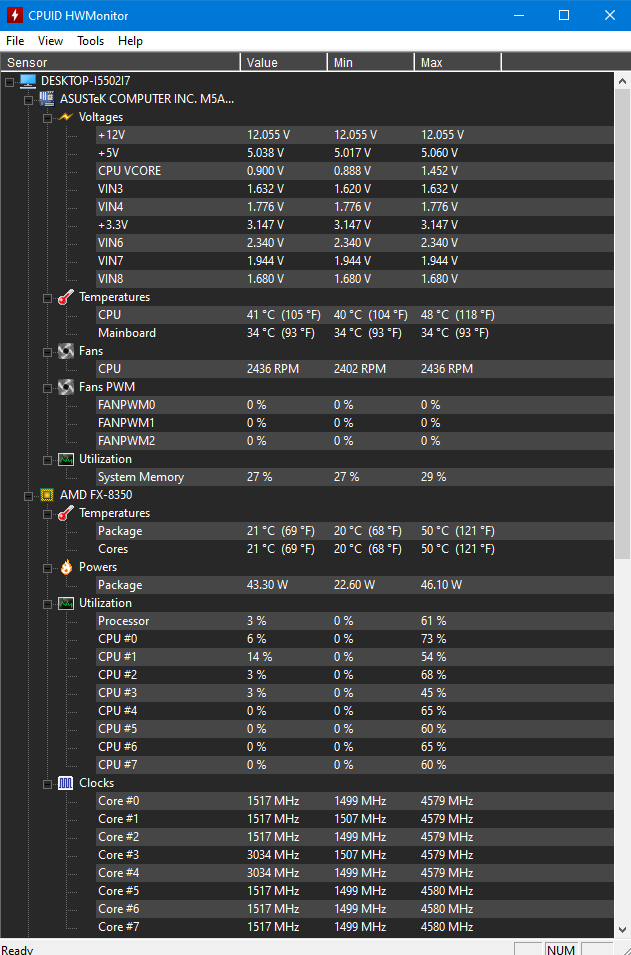Image resolution: width=631 pixels, height=955 pixels.
Task: Click the Fans PWM fan icon
Action: (x=65, y=387)
